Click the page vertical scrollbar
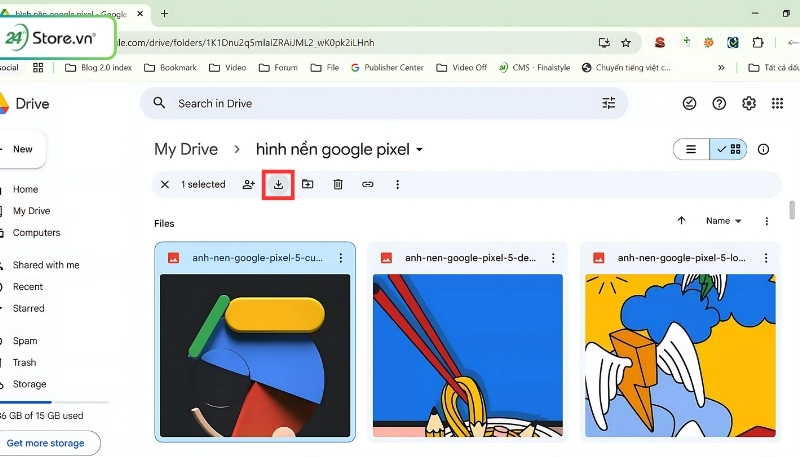Screen dimensions: 800x457 (792, 210)
